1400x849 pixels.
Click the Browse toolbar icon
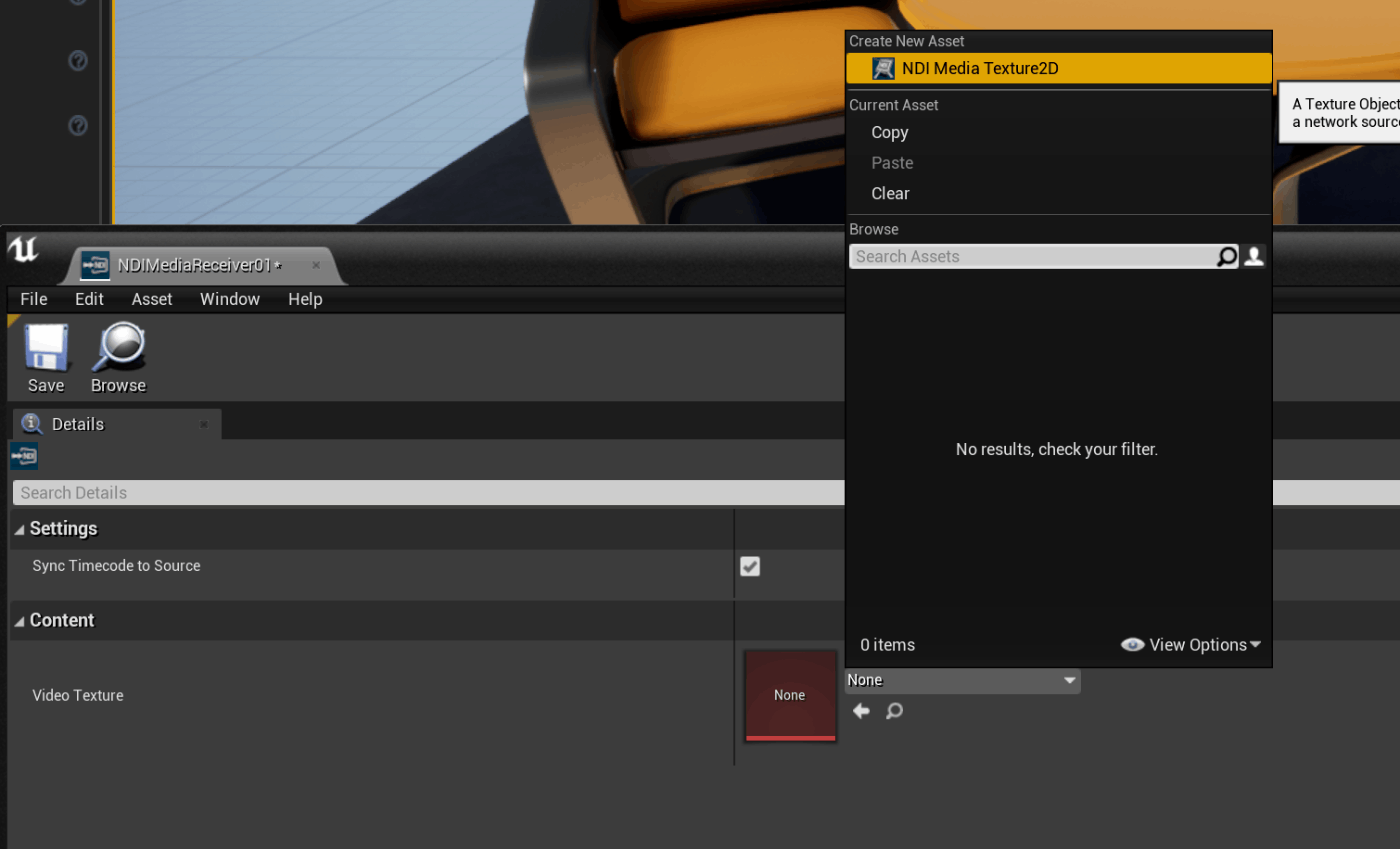pos(119,348)
